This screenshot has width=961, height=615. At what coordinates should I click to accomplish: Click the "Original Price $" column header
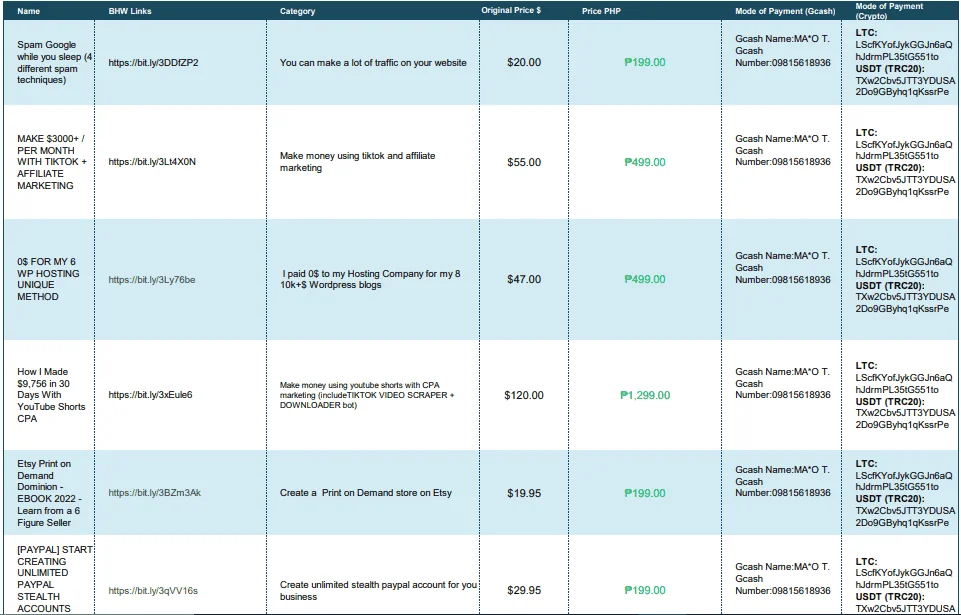coord(511,10)
